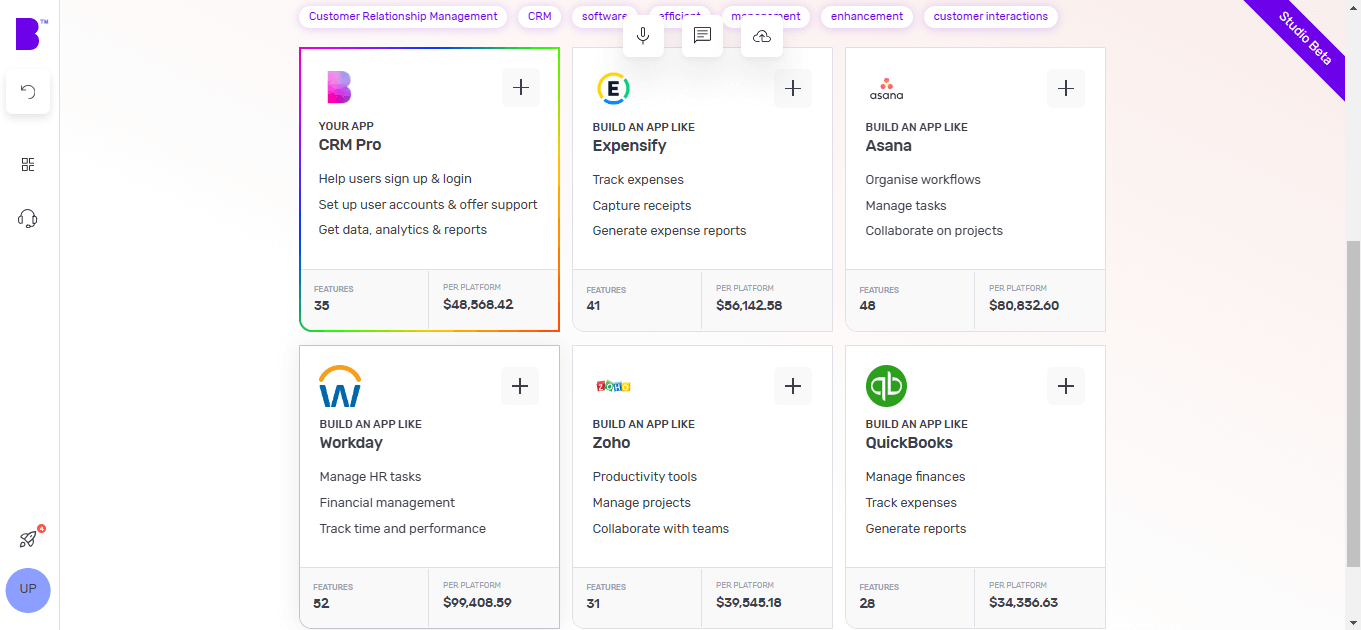
Task: Click the Asana logo on its card
Action: click(887, 88)
